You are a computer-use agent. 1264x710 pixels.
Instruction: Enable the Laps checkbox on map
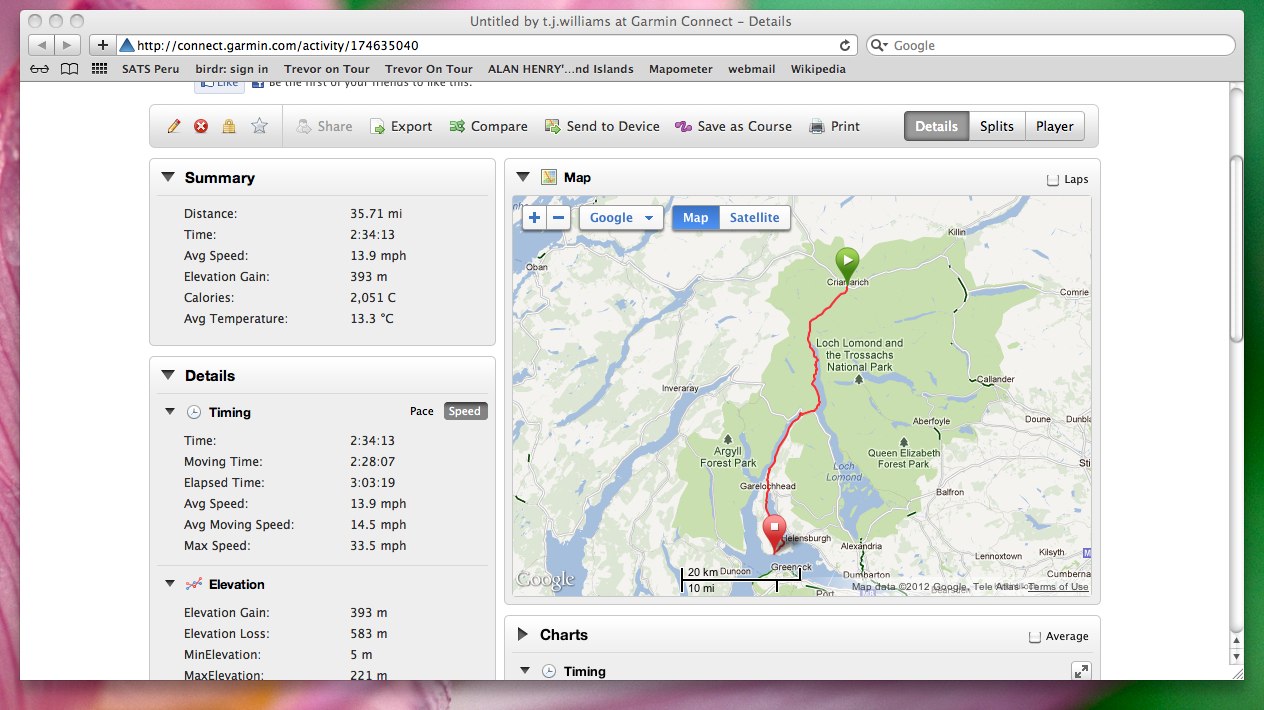pyautogui.click(x=1052, y=180)
